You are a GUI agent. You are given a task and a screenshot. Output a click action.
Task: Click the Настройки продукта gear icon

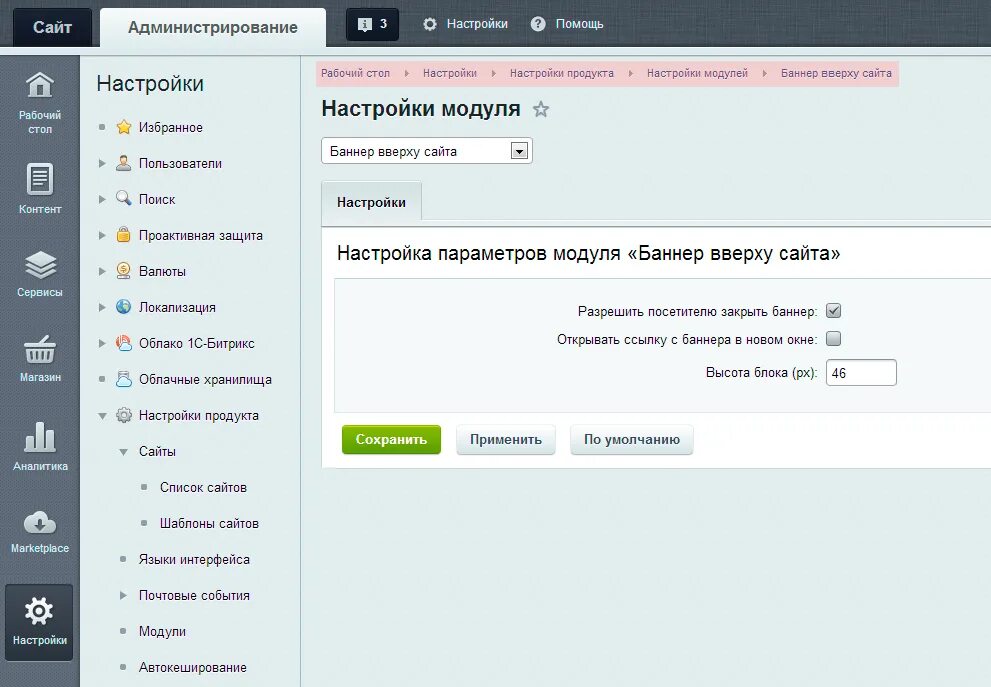coord(124,415)
